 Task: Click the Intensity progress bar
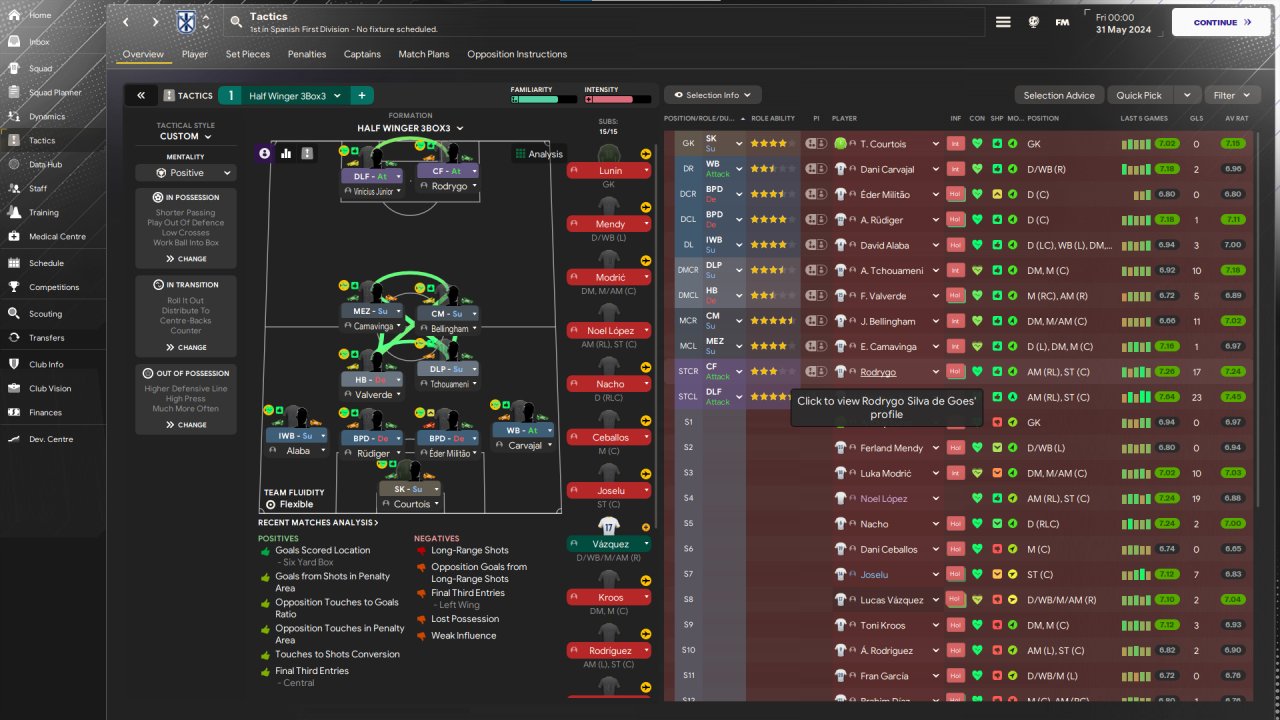click(617, 99)
